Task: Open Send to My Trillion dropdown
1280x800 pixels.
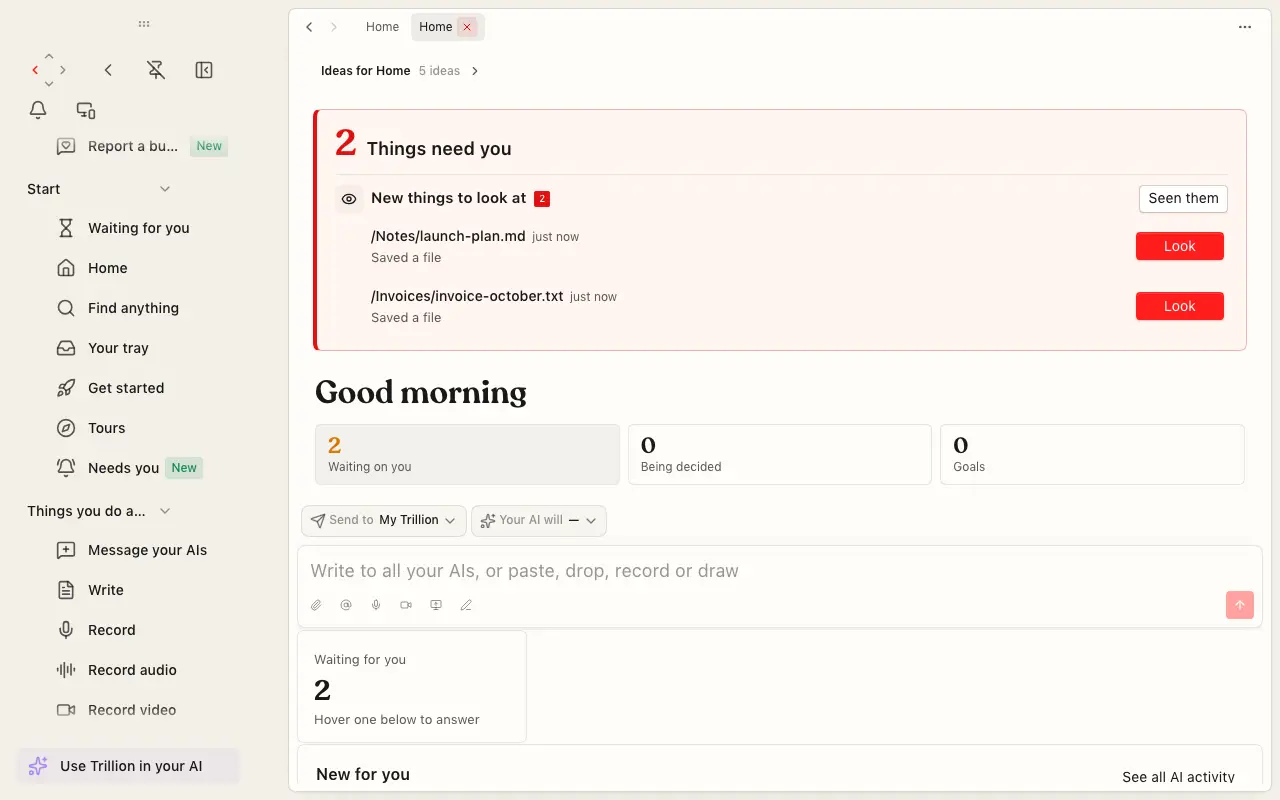Action: coord(384,520)
